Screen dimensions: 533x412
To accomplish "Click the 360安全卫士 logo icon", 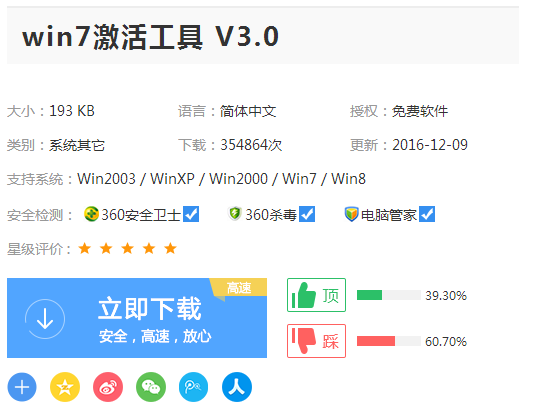I will coord(91,214).
